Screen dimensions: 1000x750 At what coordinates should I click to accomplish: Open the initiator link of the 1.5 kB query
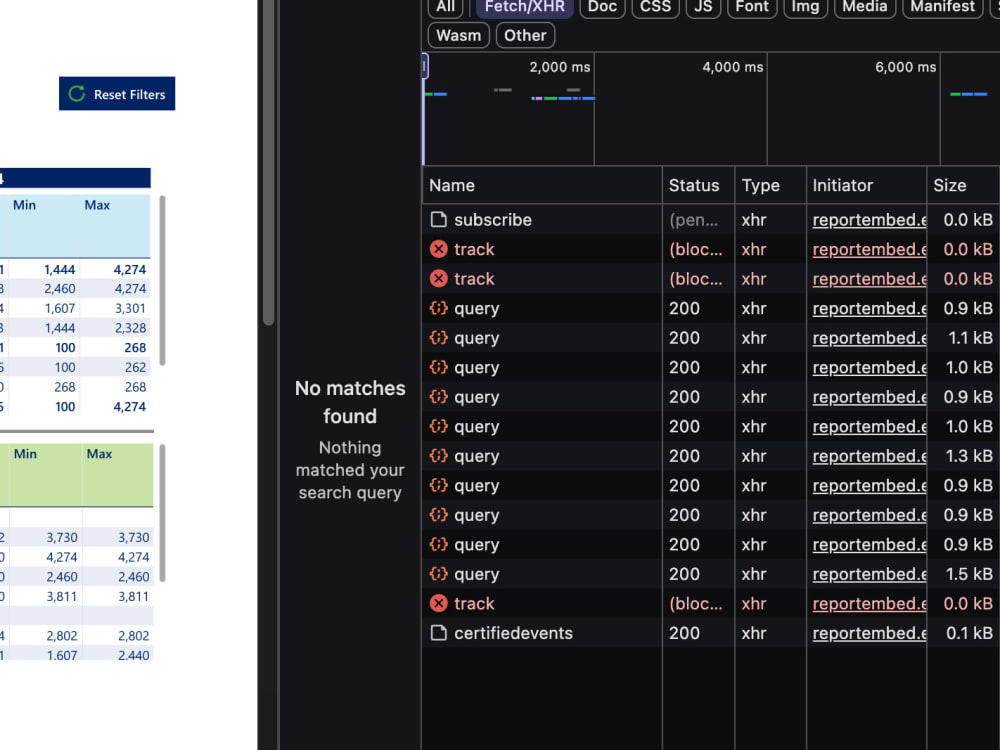869,573
